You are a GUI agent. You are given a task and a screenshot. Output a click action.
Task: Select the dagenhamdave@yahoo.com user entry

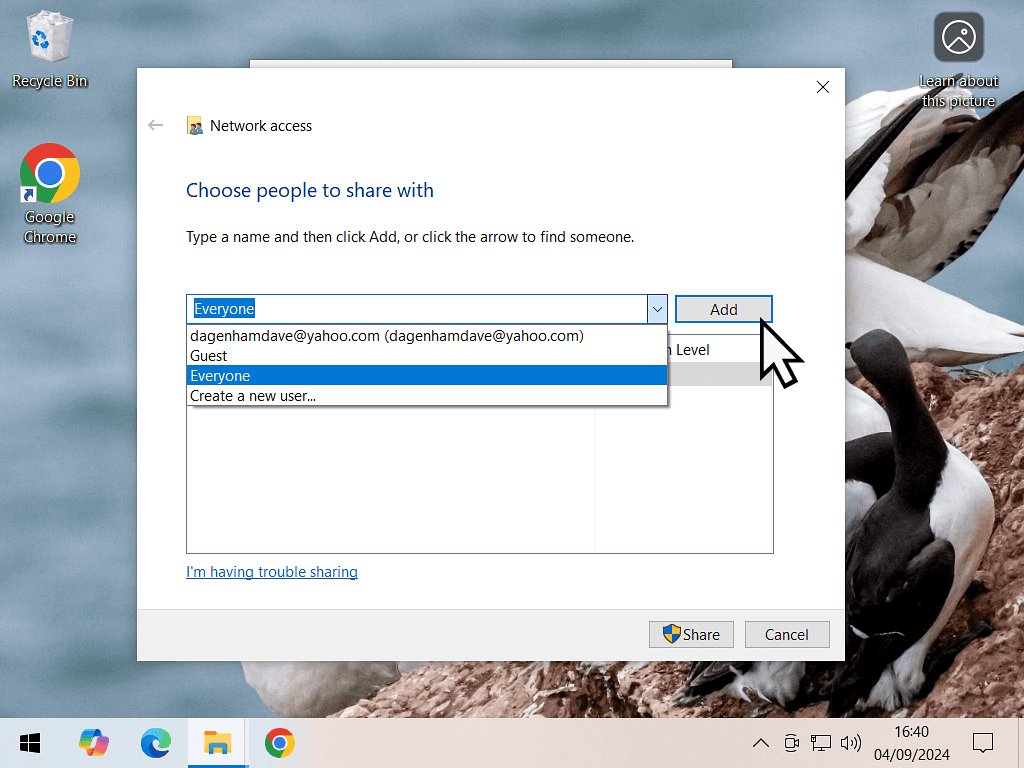pyautogui.click(x=386, y=336)
